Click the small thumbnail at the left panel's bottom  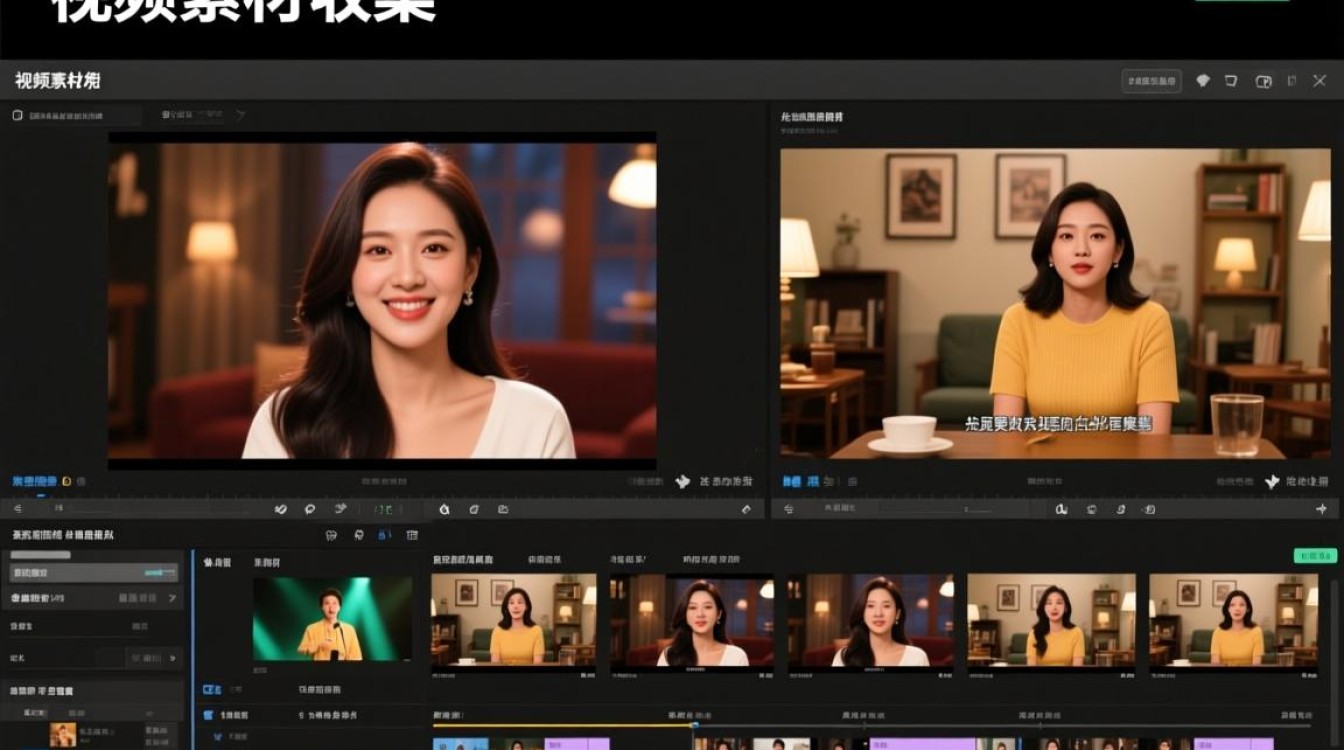tap(63, 735)
